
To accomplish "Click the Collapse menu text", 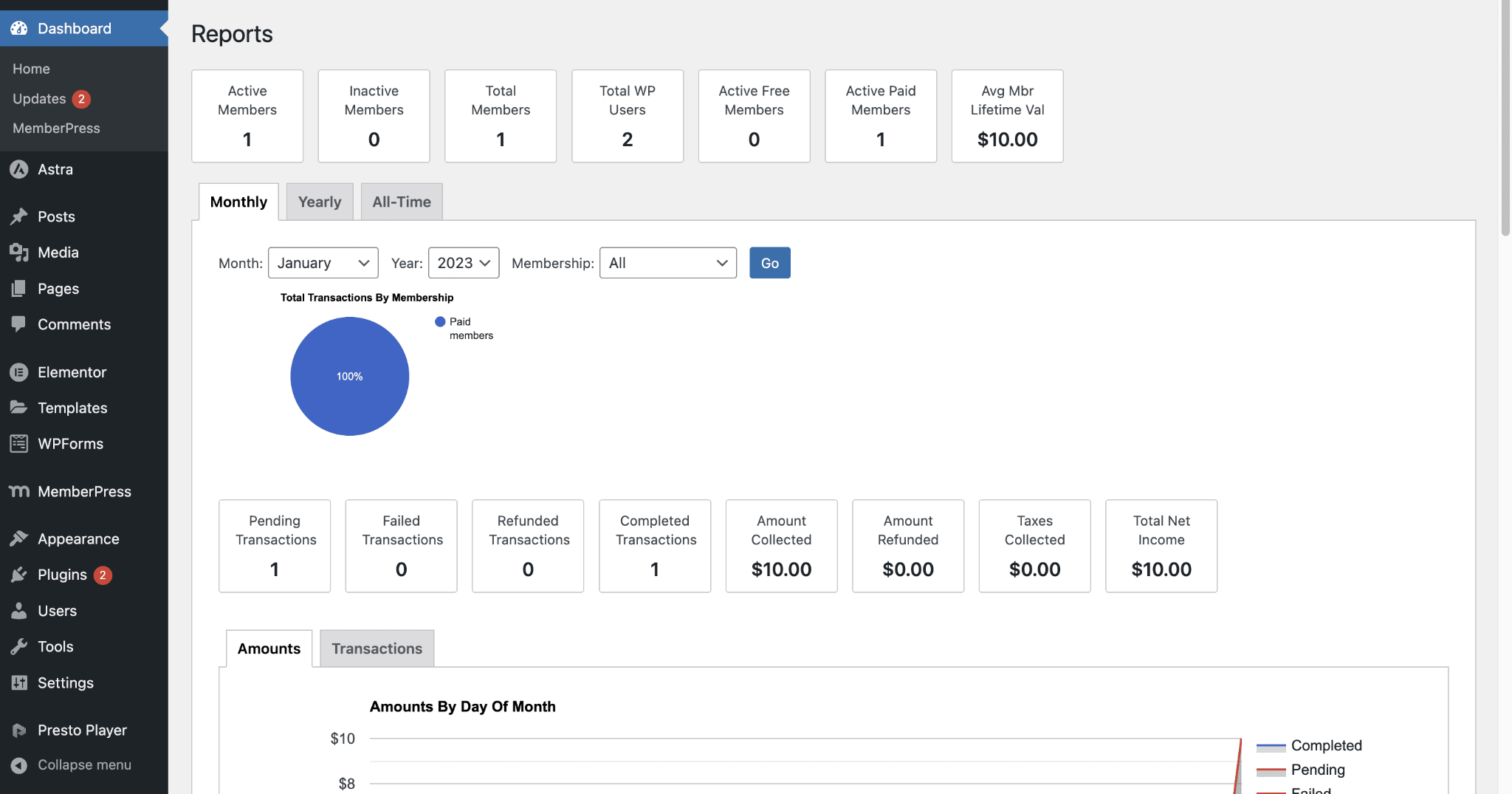I will [84, 765].
